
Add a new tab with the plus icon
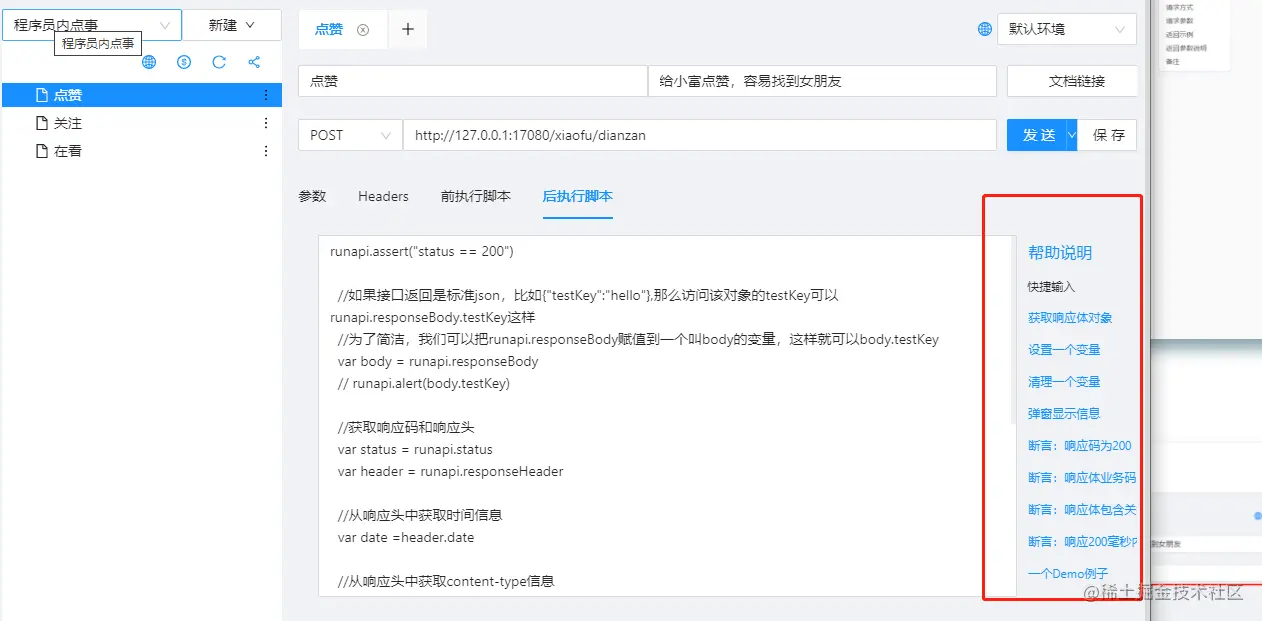407,29
